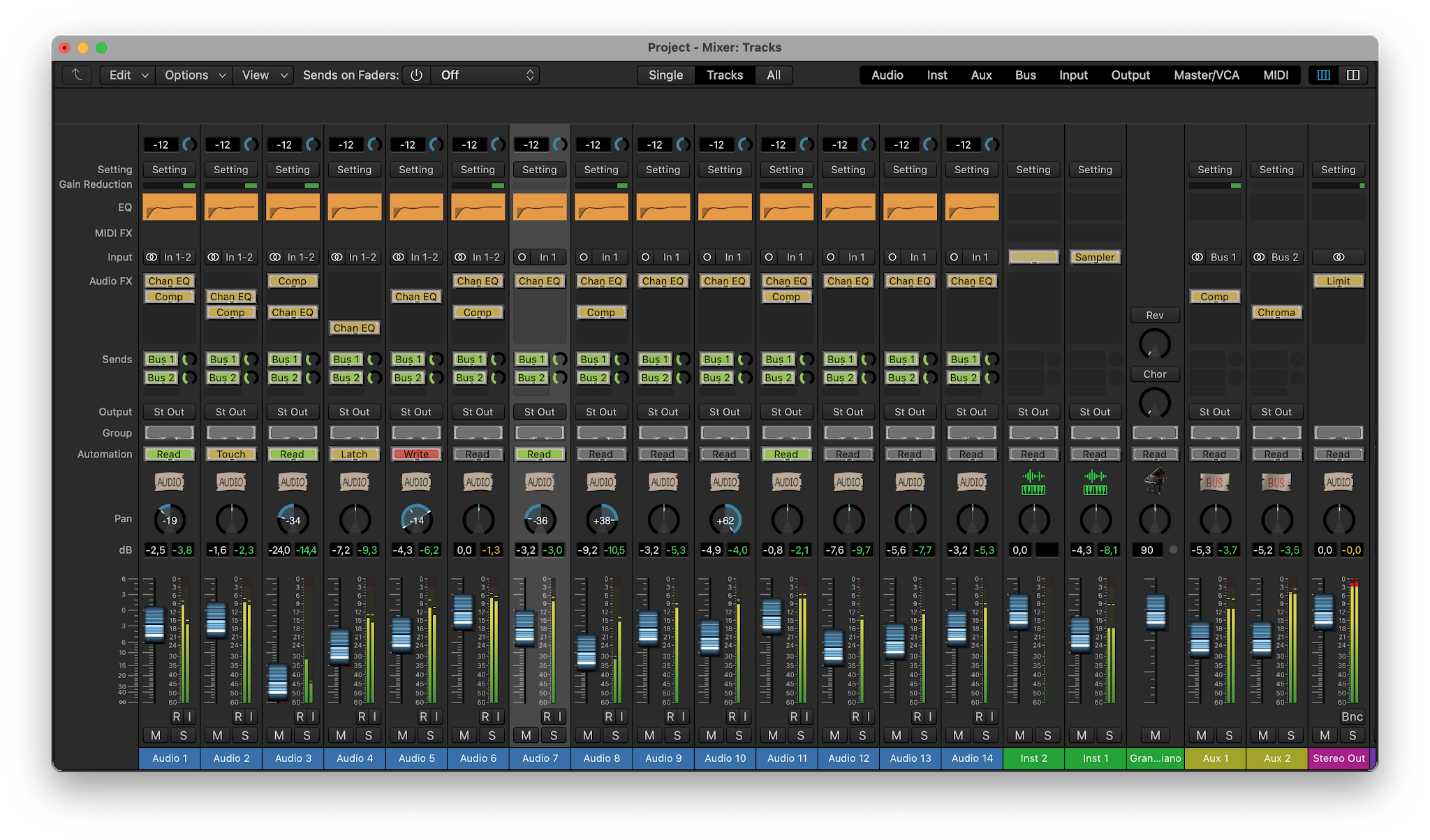Adjust the Audio 10 pan knob
Image resolution: width=1430 pixels, height=840 pixels.
click(x=725, y=520)
